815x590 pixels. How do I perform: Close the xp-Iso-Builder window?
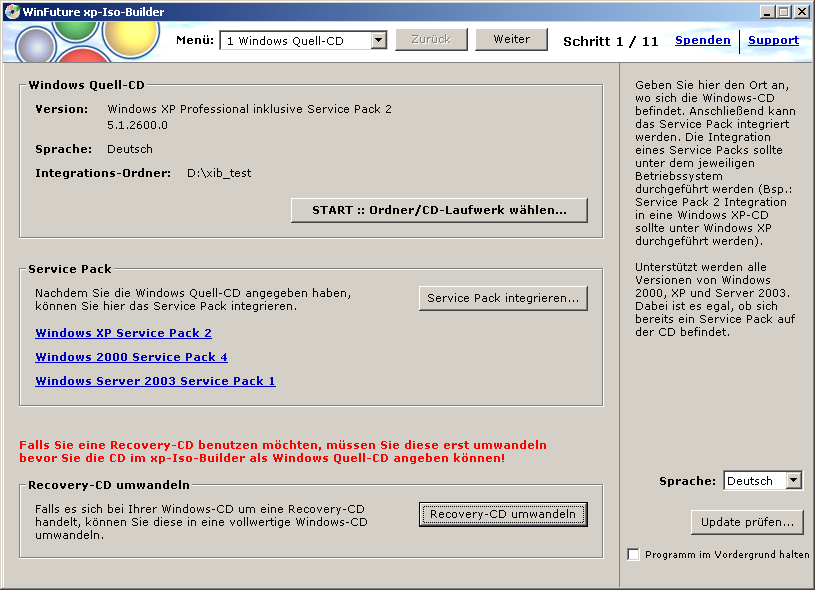pos(802,11)
